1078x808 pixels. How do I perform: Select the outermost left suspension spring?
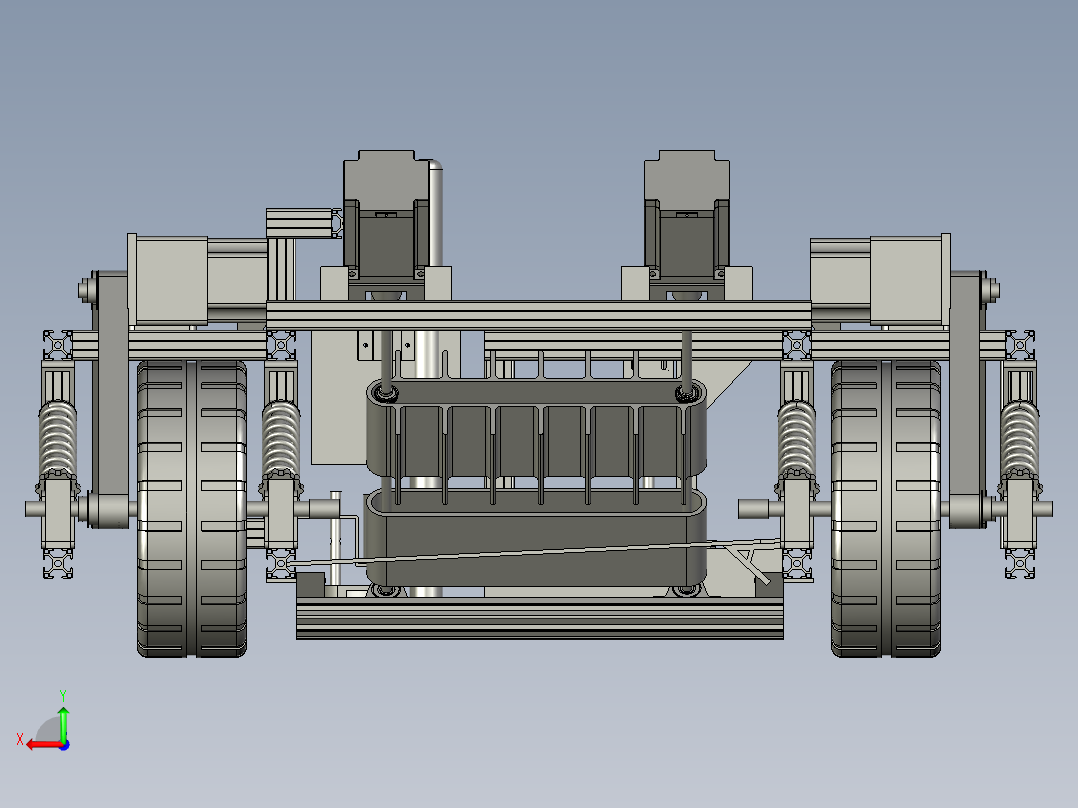57,439
